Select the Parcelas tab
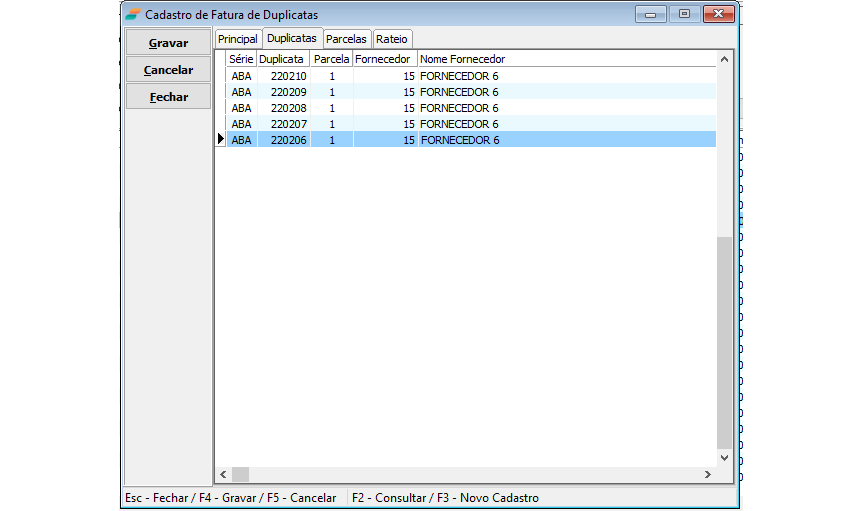 [346, 39]
